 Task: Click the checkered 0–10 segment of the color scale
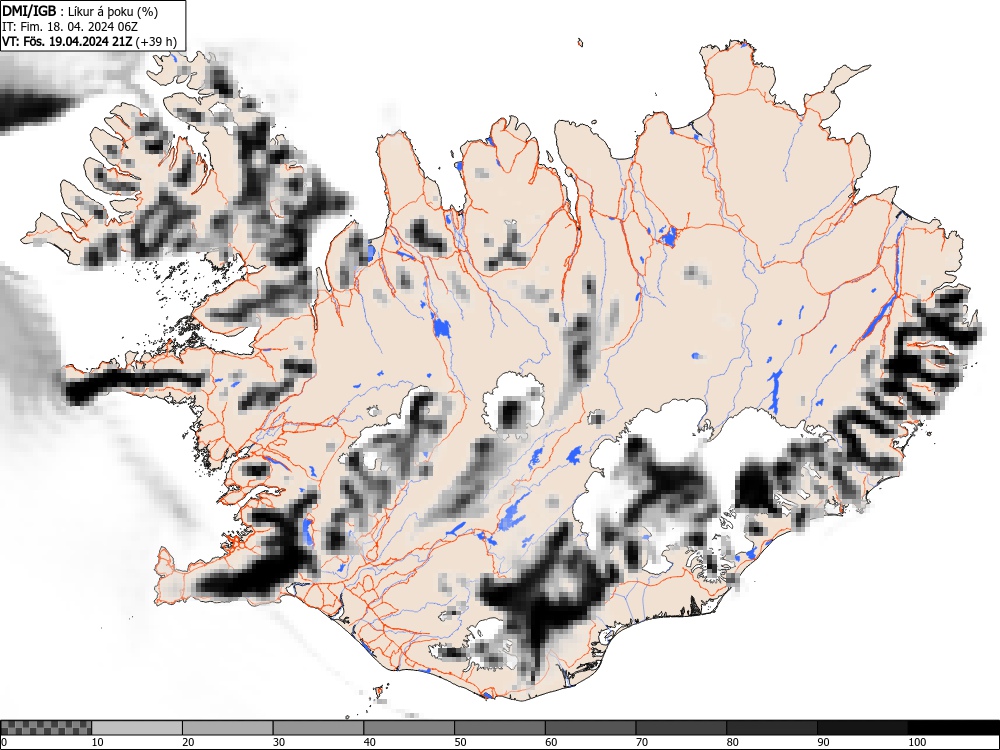(x=47, y=728)
